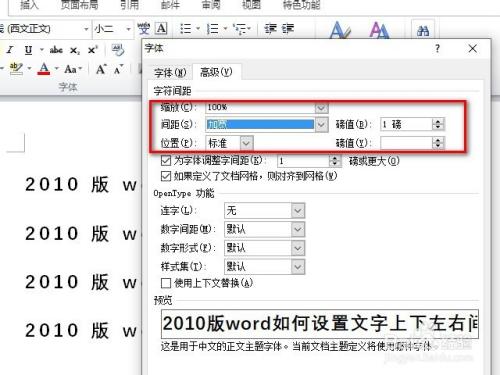Apply strikethrough abc formatting
The height and width of the screenshot is (375, 500).
[x=56, y=50]
